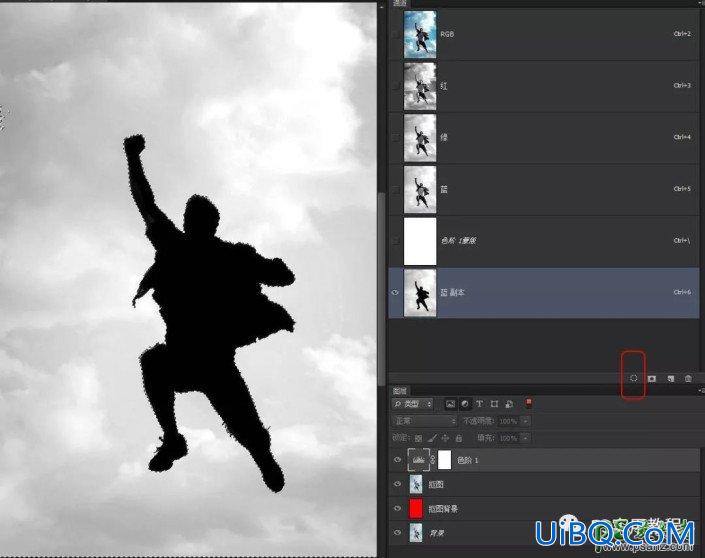Select 色阶 1 蒙版 channel row
Viewport: 705px width, 558px height.
544,241
